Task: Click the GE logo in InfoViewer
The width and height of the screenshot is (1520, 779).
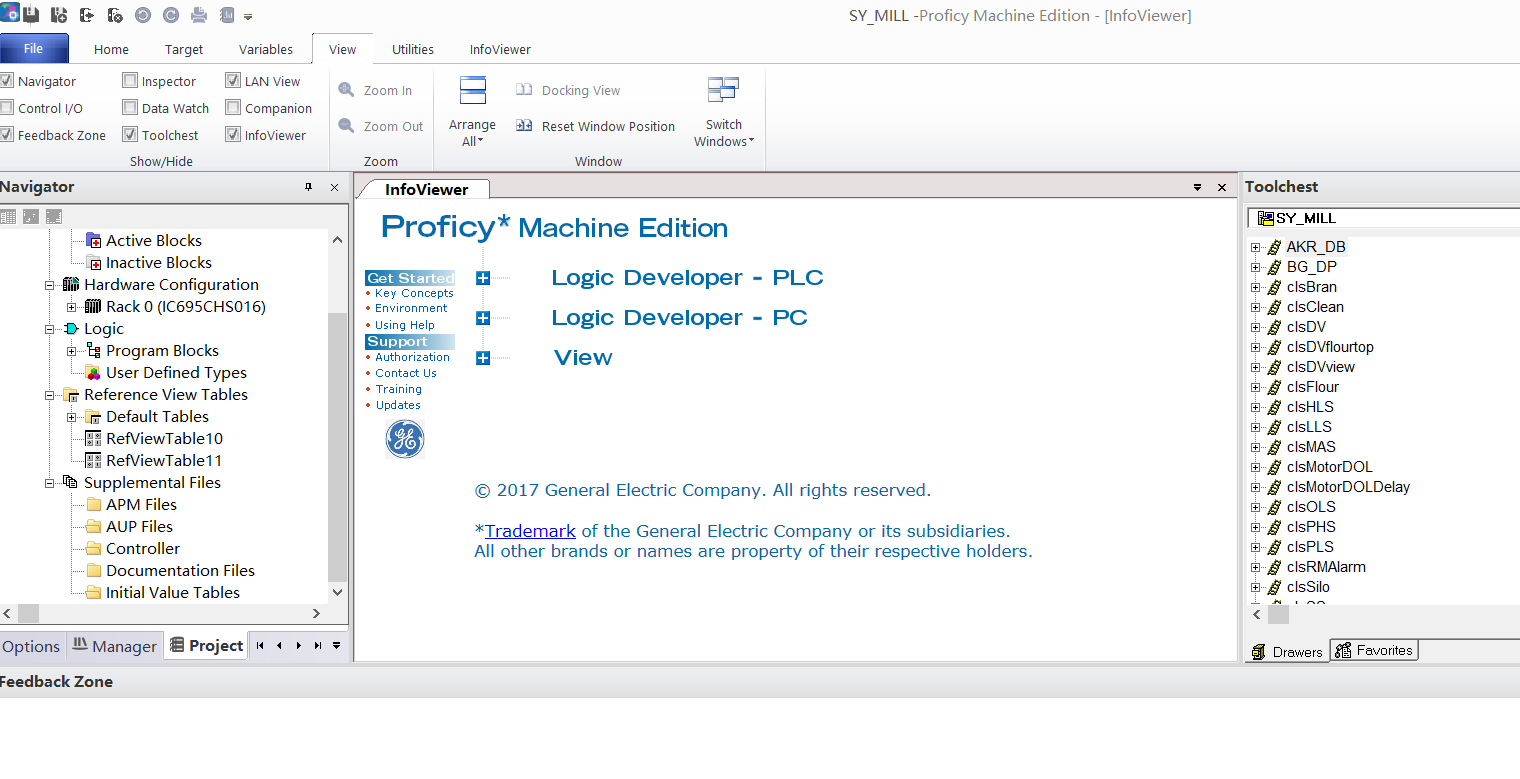Action: point(405,439)
